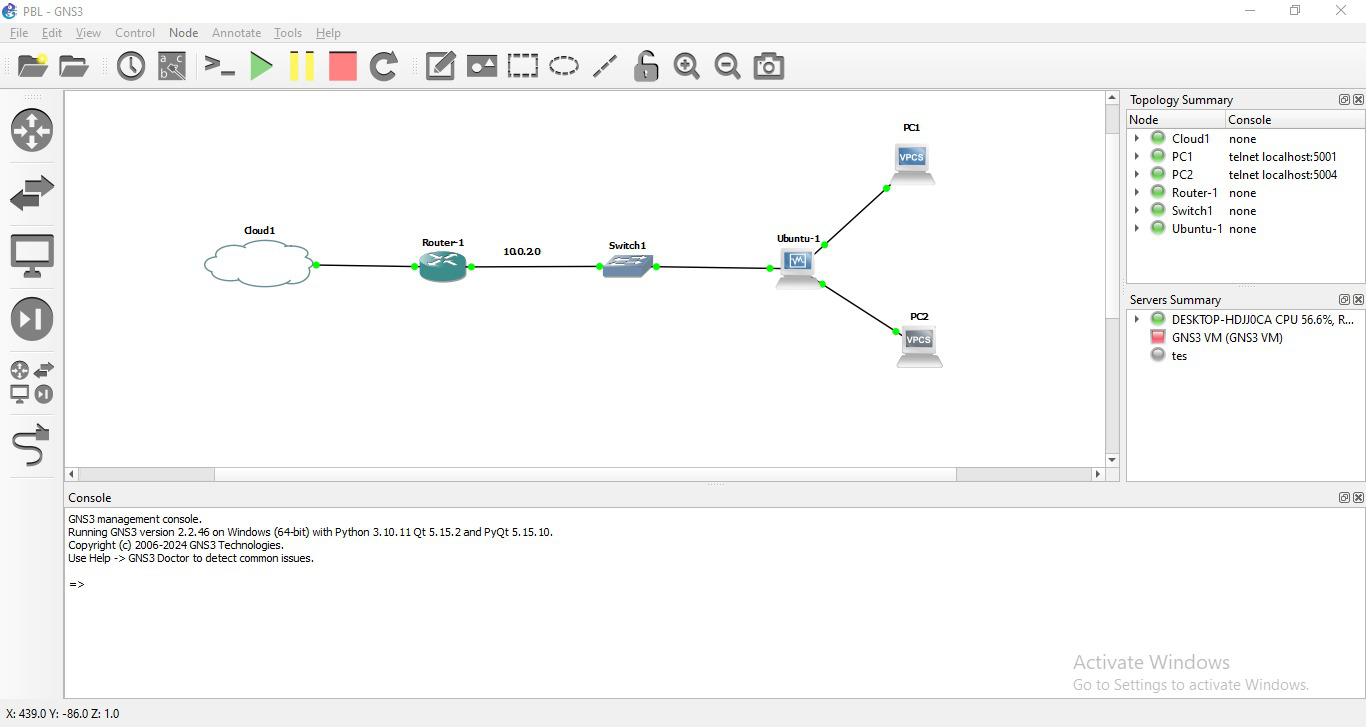Image resolution: width=1366 pixels, height=727 pixels.
Task: Browse security devices in sidebar
Action: click(32, 319)
